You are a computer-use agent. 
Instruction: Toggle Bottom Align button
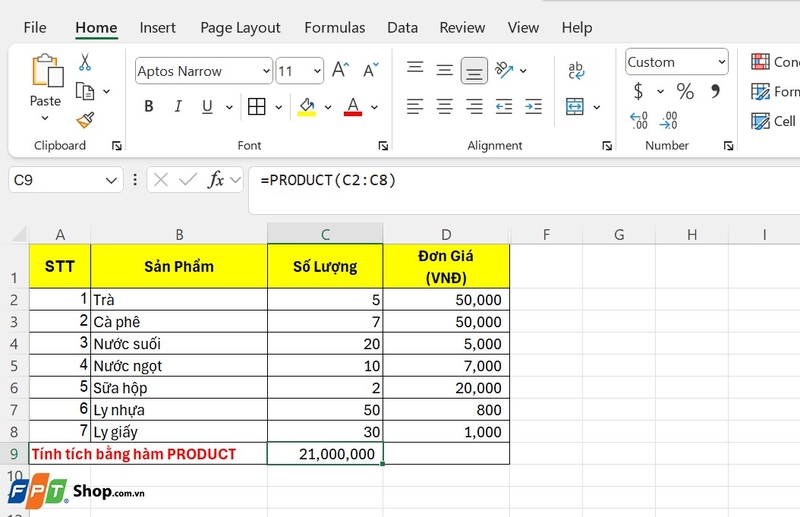click(x=474, y=70)
